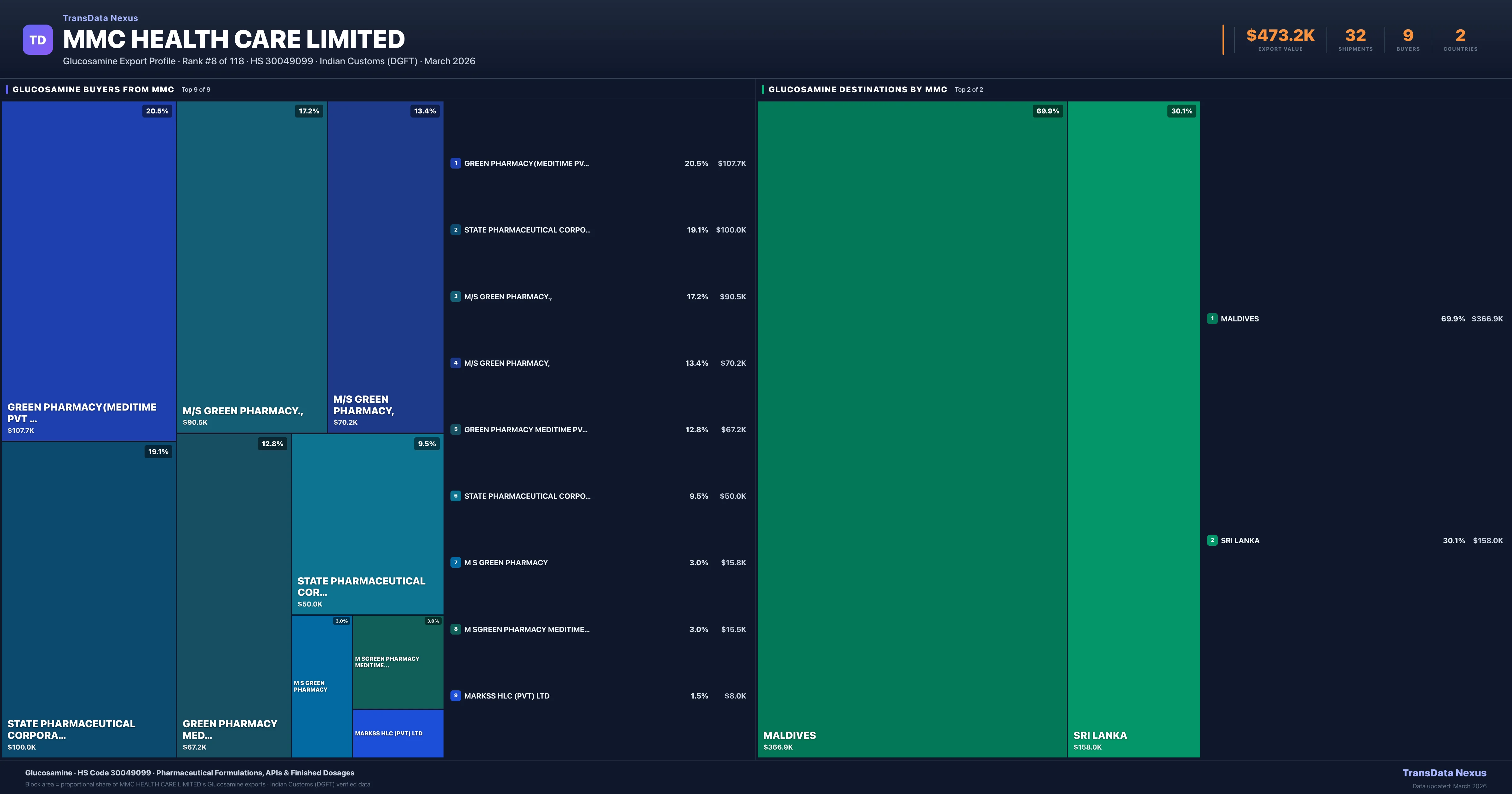Click rank badge 4 for M/S Green Pharmacy

455,363
